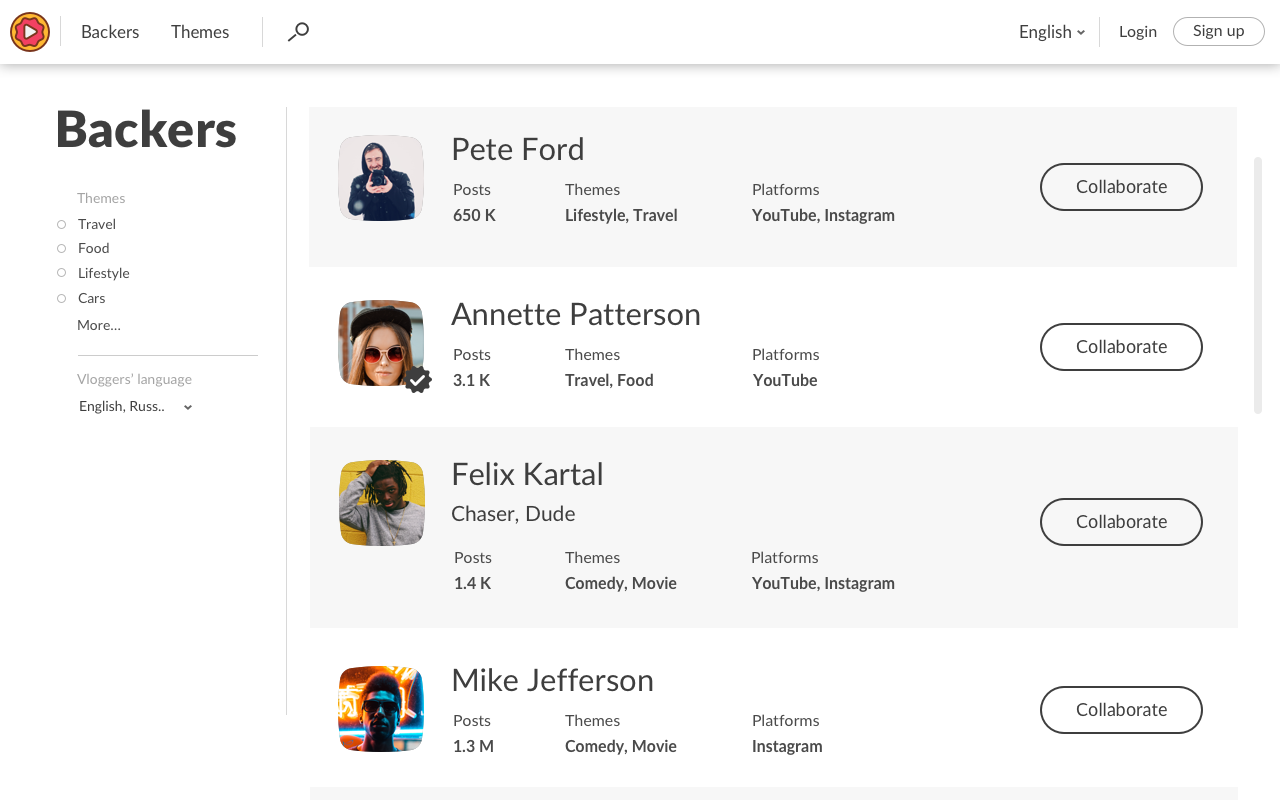Open search with the magnifier icon
Viewport: 1280px width, 800px height.
(298, 32)
